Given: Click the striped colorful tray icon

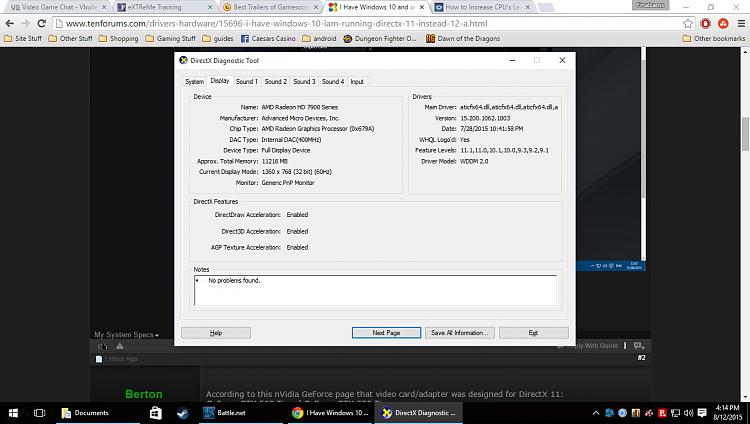Looking at the screenshot, I should (636, 413).
